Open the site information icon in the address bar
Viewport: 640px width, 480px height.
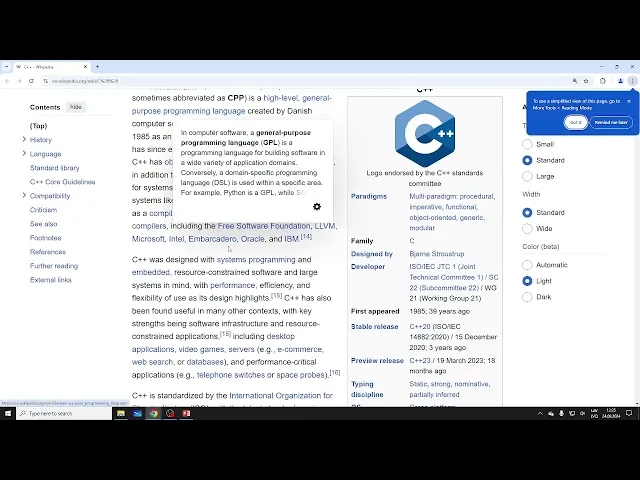click(45, 81)
